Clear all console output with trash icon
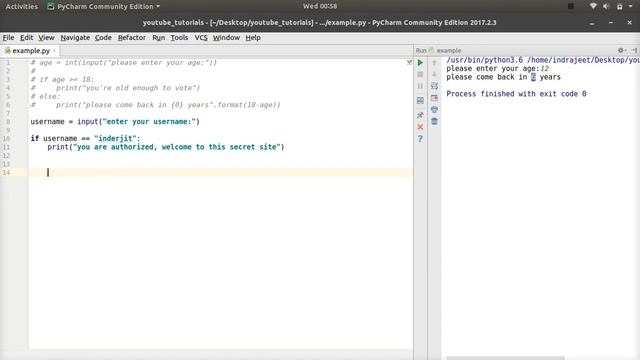The image size is (640, 360). [434, 121]
